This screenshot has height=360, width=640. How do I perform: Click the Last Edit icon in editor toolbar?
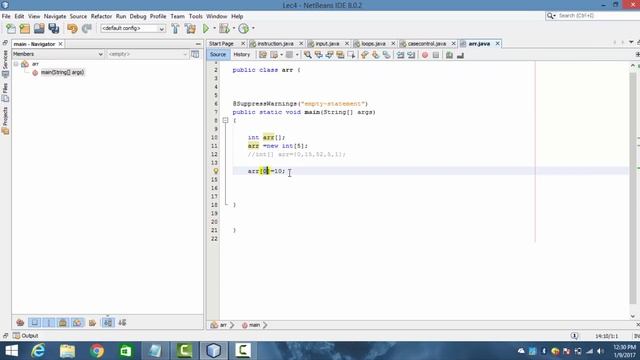263,55
